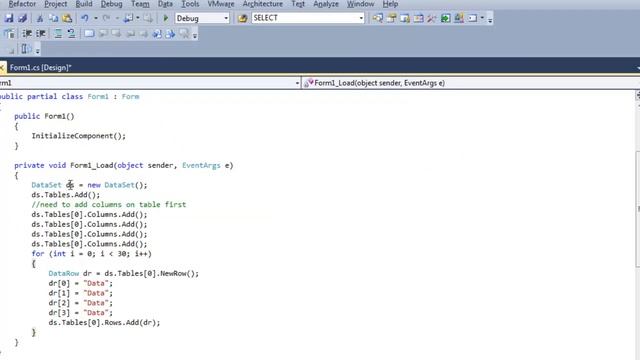This screenshot has width=640, height=360.
Task: Open the Tools menu
Action: (x=190, y=4)
